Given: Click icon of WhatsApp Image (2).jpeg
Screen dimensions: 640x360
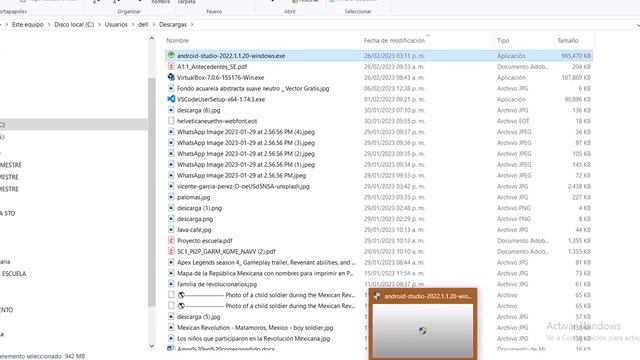Looking at the screenshot, I should click(x=171, y=153).
